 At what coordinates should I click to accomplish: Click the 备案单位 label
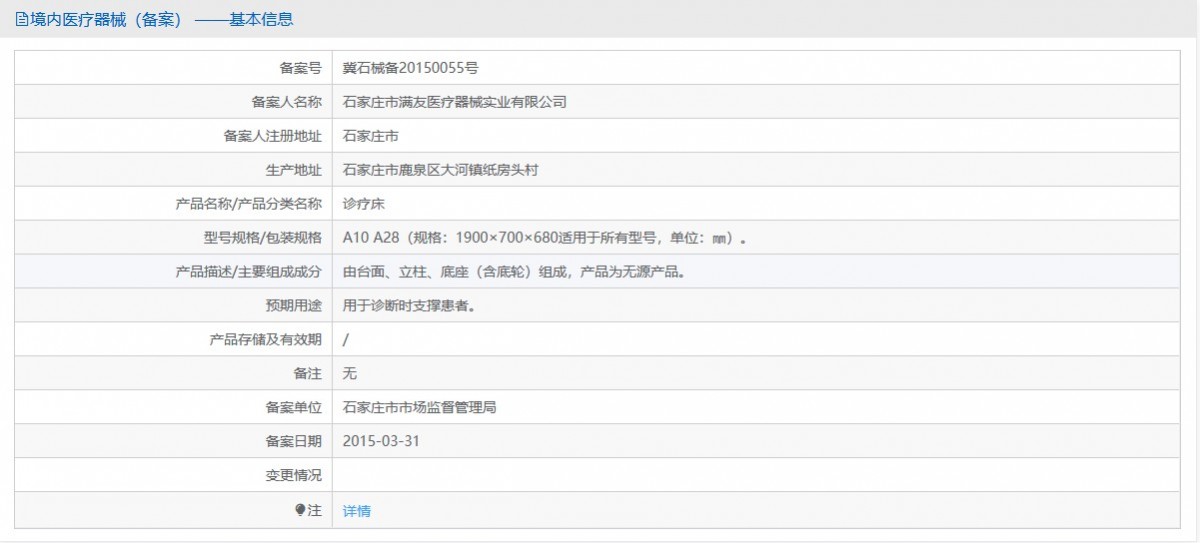[294, 408]
